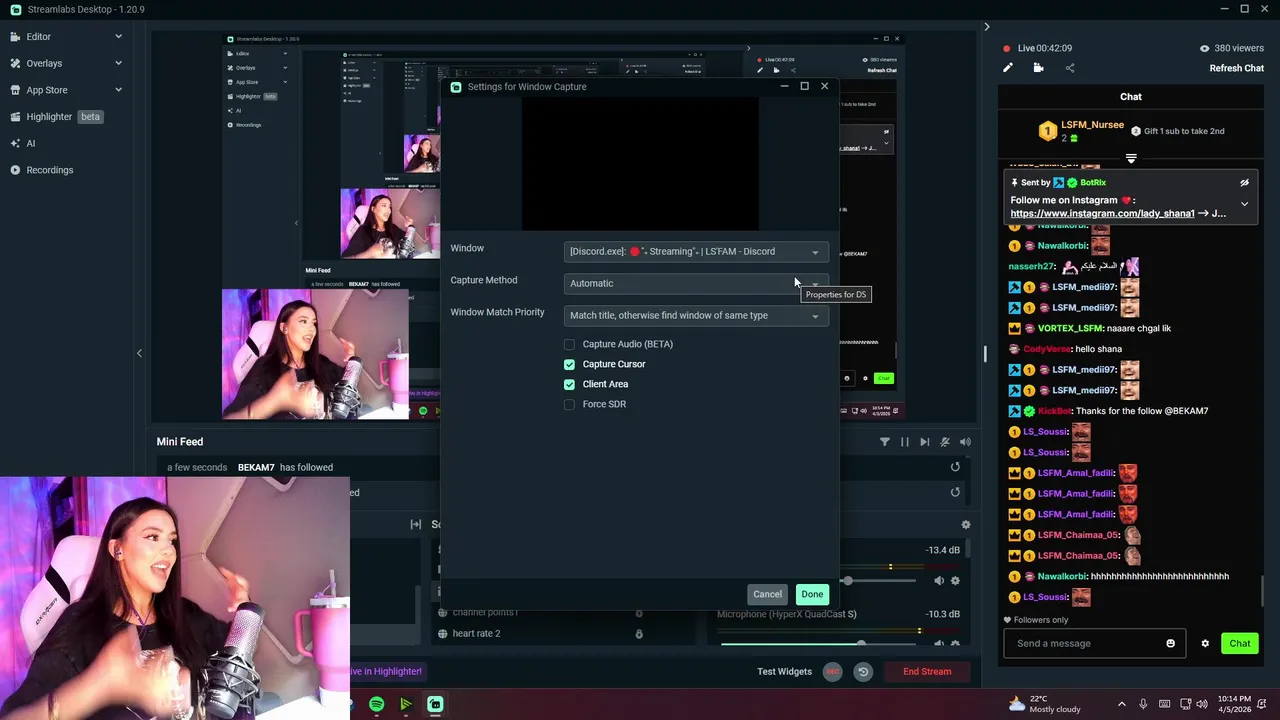The height and width of the screenshot is (720, 1280).
Task: Click the system tray volume icon
Action: [x=1201, y=705]
